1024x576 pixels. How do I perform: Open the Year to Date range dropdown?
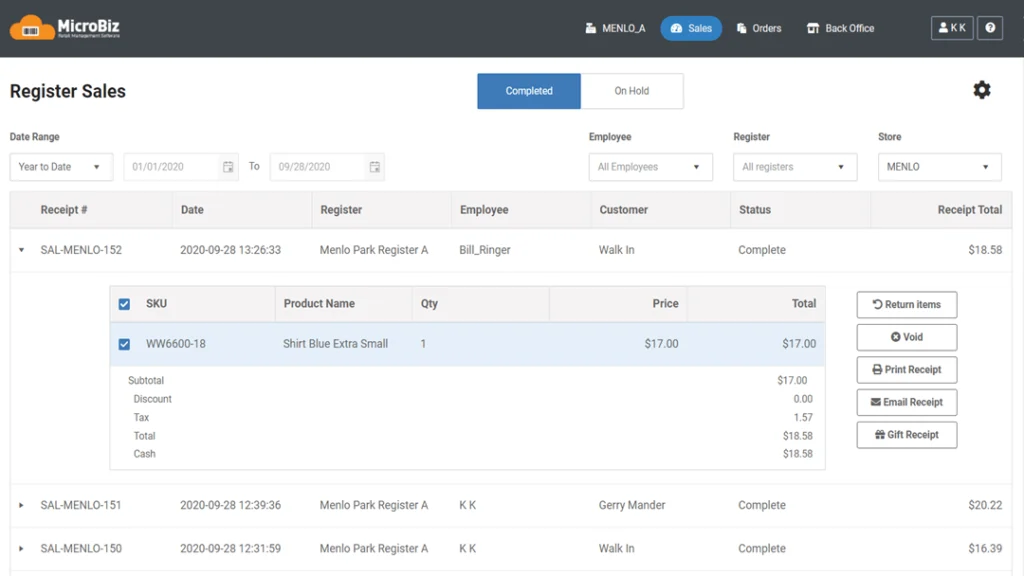point(60,167)
